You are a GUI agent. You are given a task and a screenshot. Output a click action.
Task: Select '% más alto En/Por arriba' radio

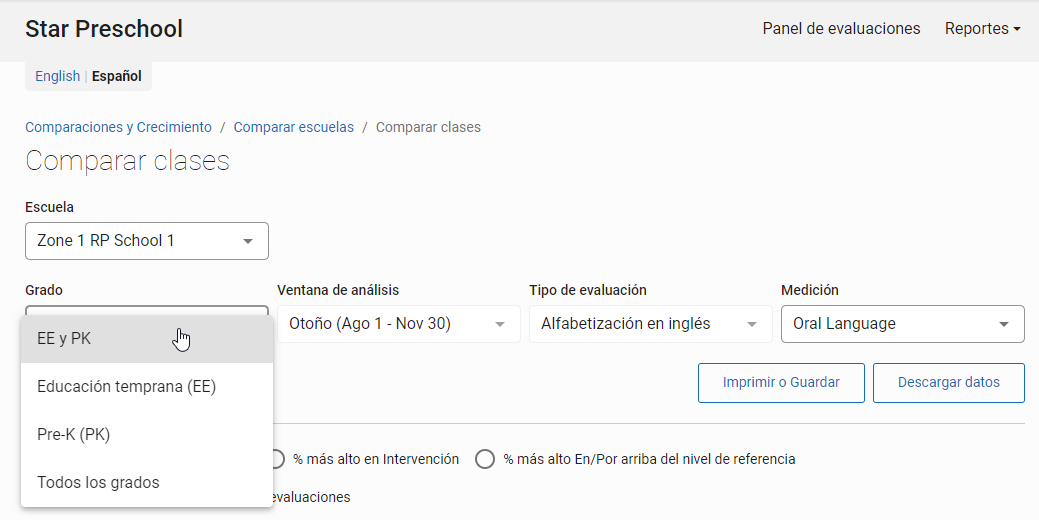pos(485,459)
